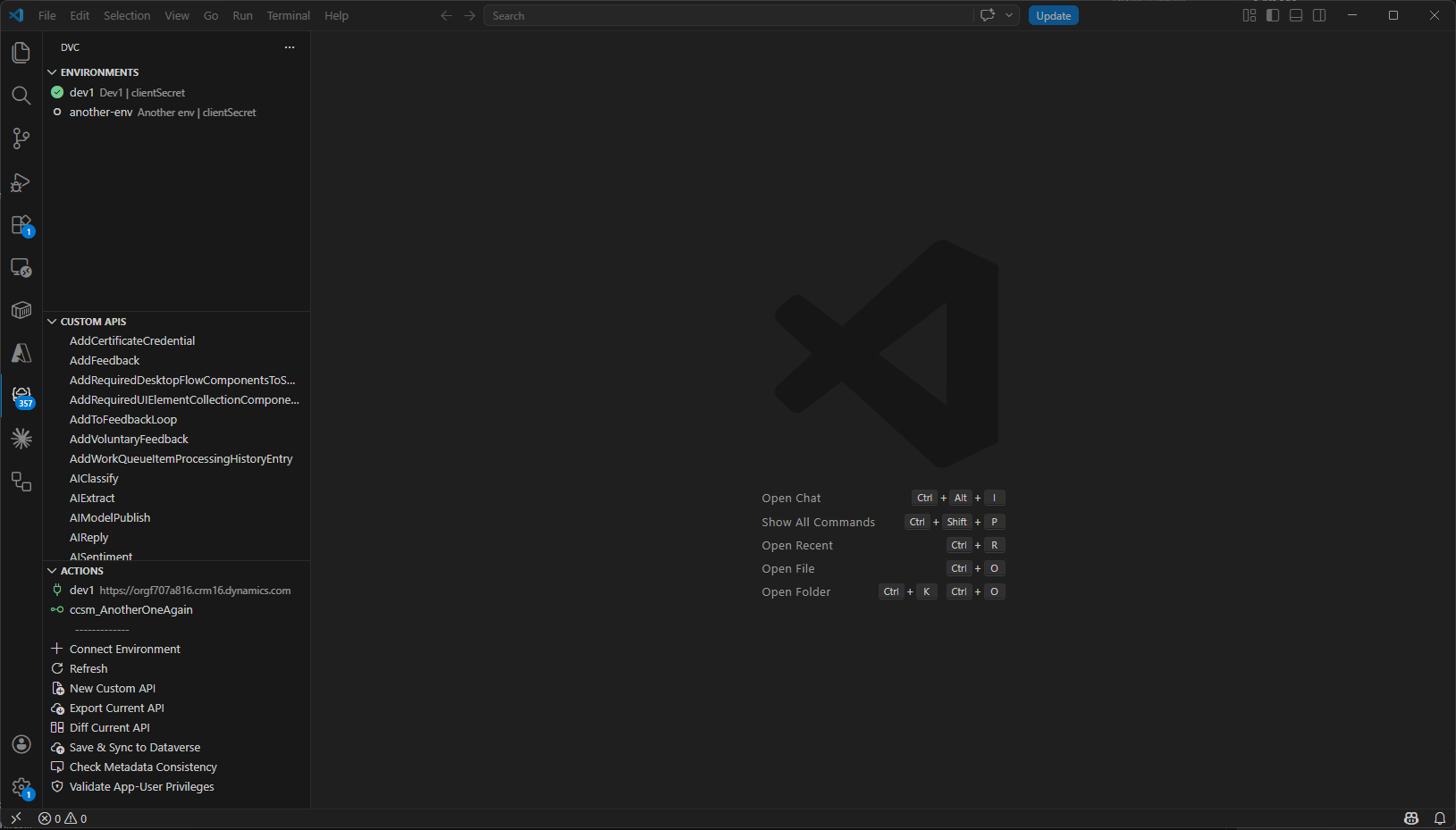Open the Run menu
This screenshot has width=1456, height=830.
[x=242, y=15]
